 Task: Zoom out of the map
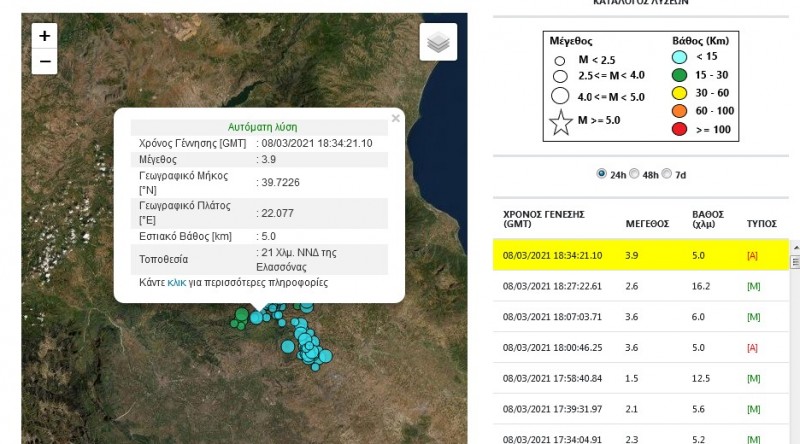coord(44,61)
